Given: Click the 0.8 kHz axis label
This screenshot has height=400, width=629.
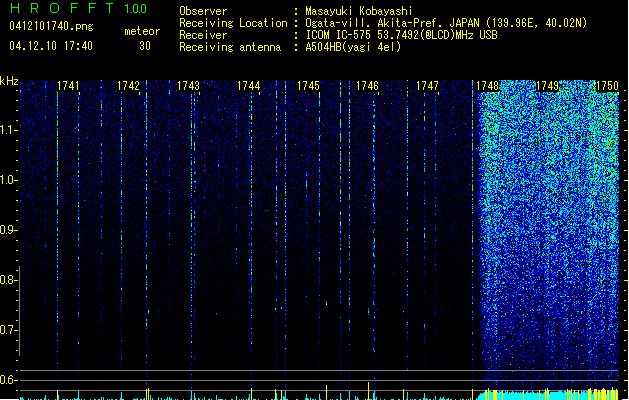Looking at the screenshot, I should [9, 280].
